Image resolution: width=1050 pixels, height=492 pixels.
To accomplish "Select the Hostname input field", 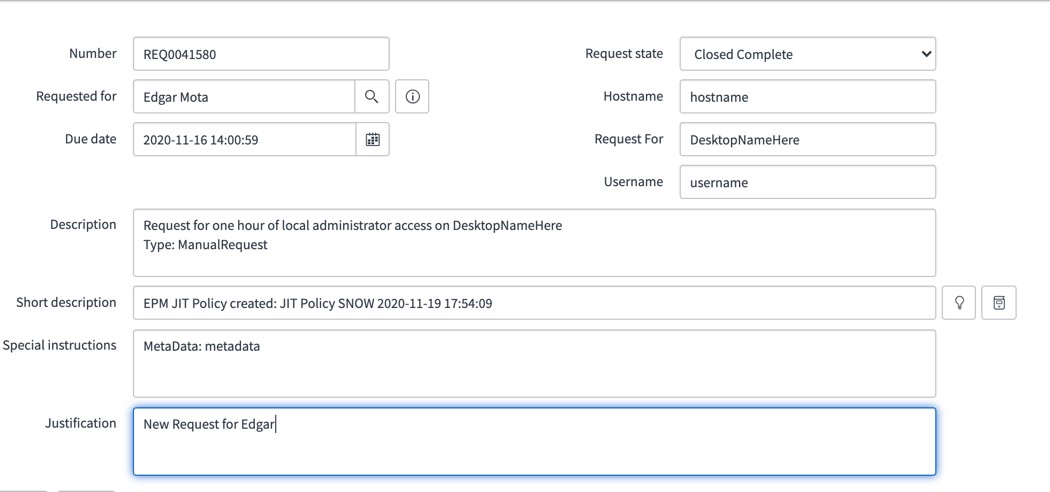I will 807,97.
